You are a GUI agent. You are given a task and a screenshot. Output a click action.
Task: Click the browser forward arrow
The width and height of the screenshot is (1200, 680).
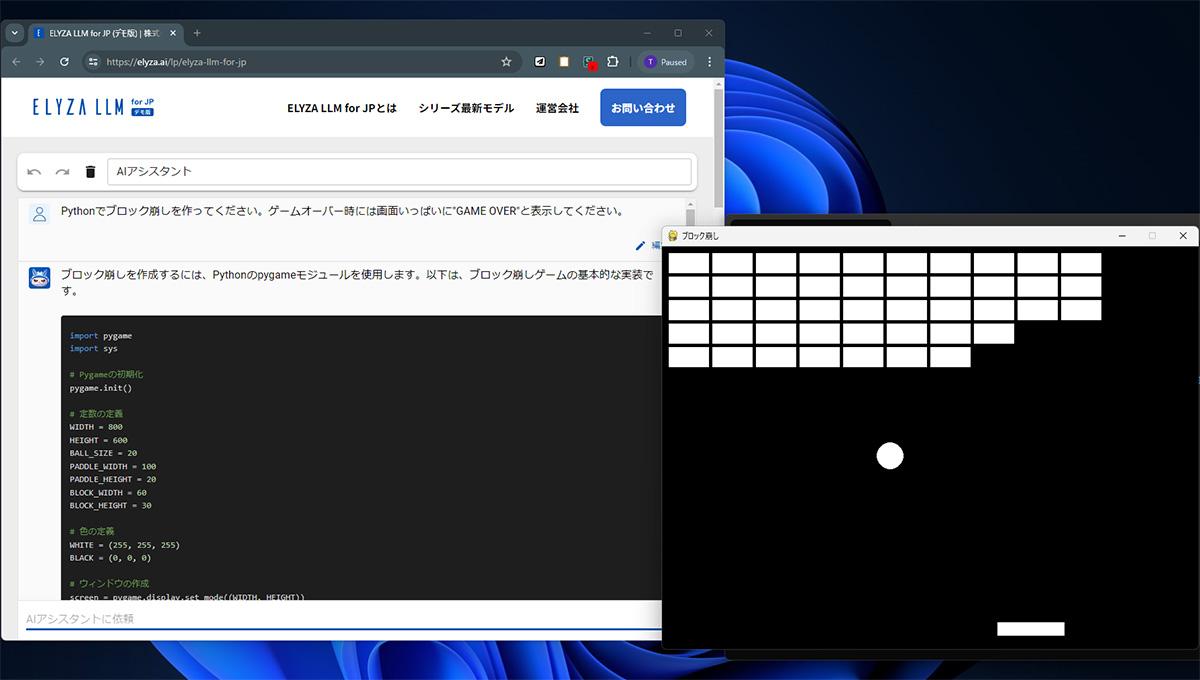[x=40, y=62]
